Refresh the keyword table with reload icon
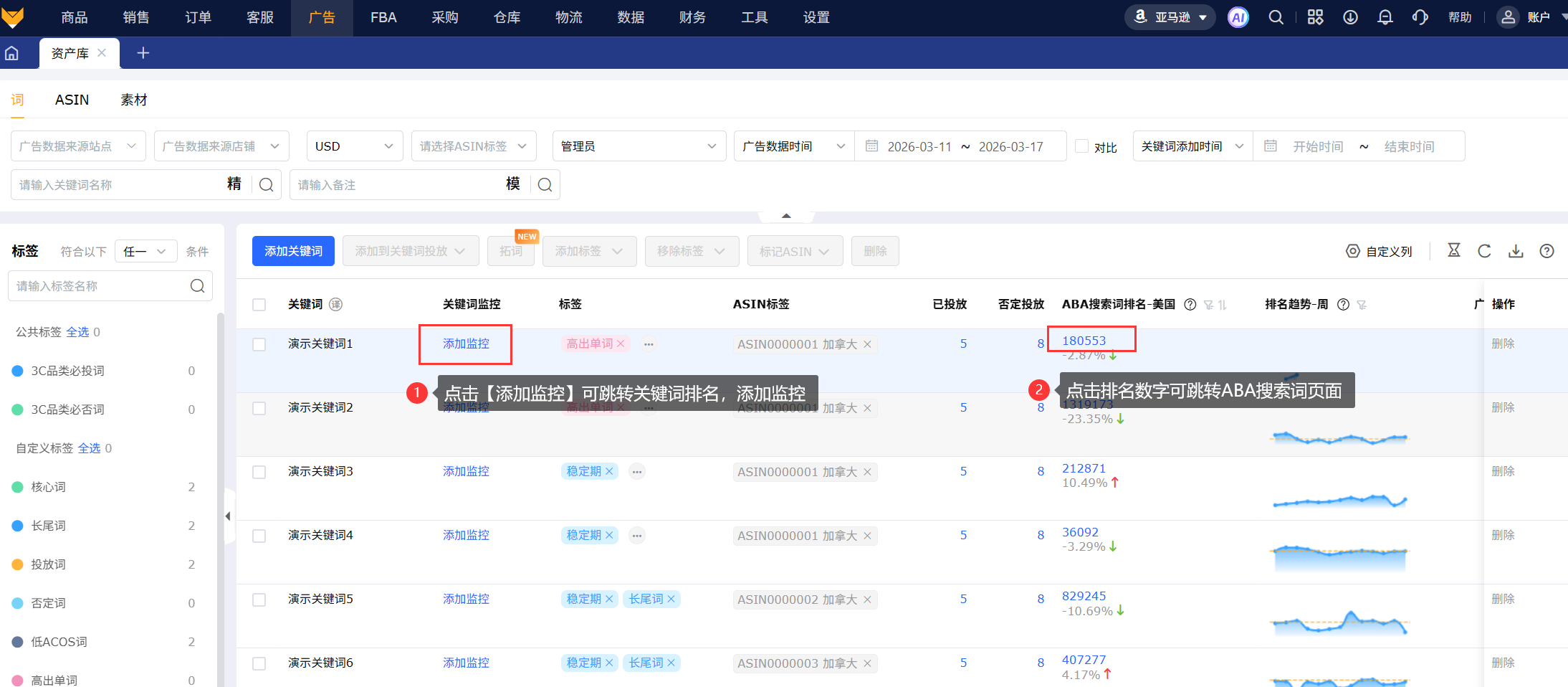This screenshot has width=1568, height=687. pos(1484,251)
